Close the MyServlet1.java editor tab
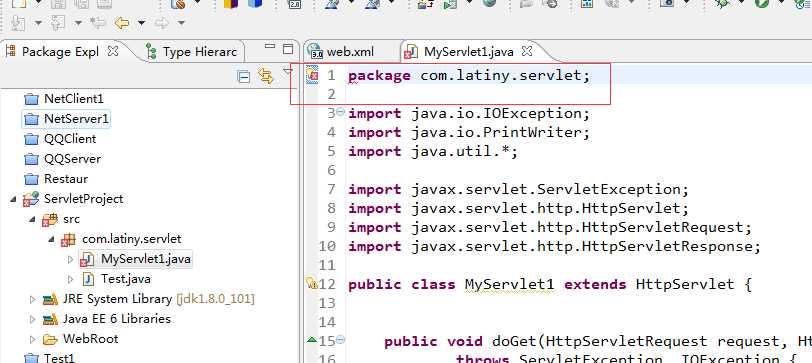This screenshot has width=812, height=363. click(x=527, y=51)
